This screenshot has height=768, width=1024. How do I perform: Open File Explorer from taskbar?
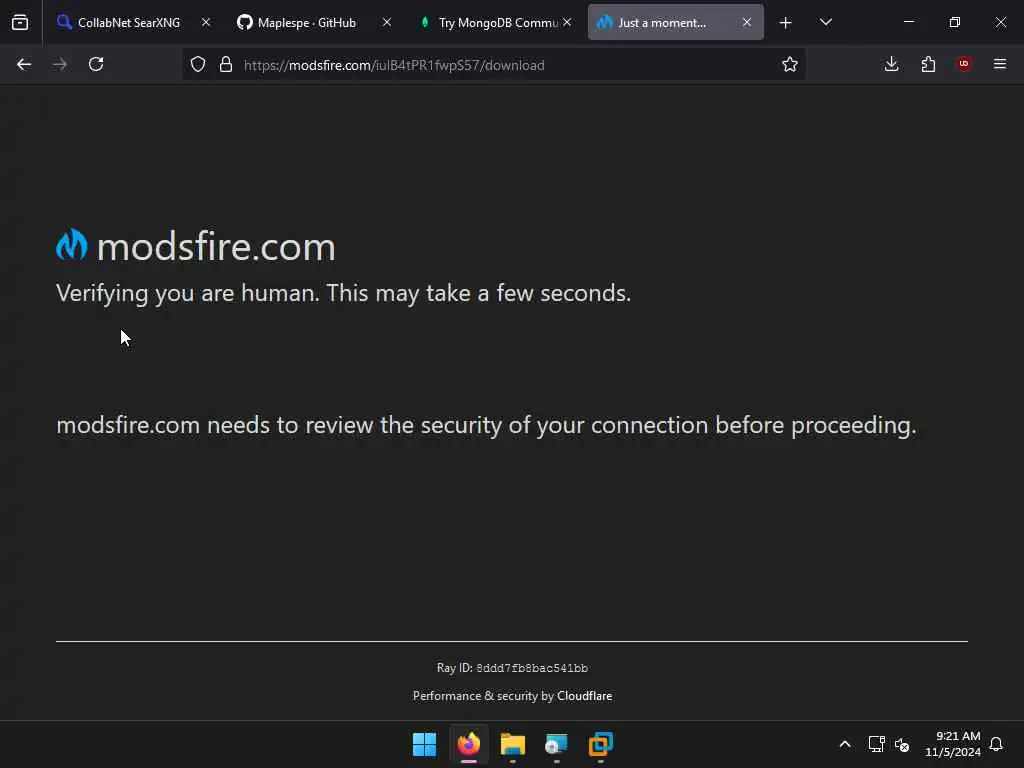pos(513,744)
